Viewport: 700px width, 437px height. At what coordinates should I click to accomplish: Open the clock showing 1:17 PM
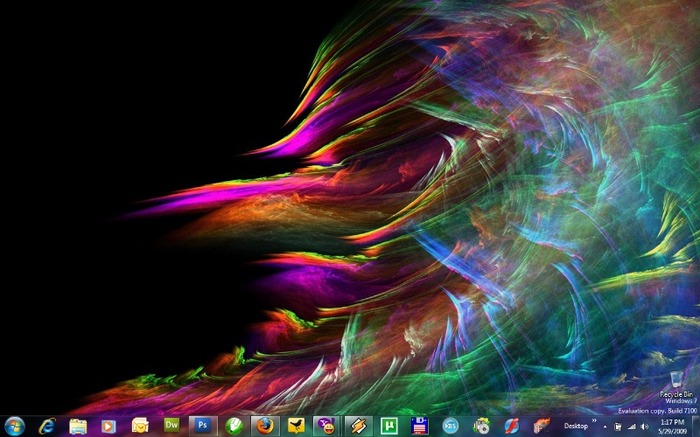[671, 426]
